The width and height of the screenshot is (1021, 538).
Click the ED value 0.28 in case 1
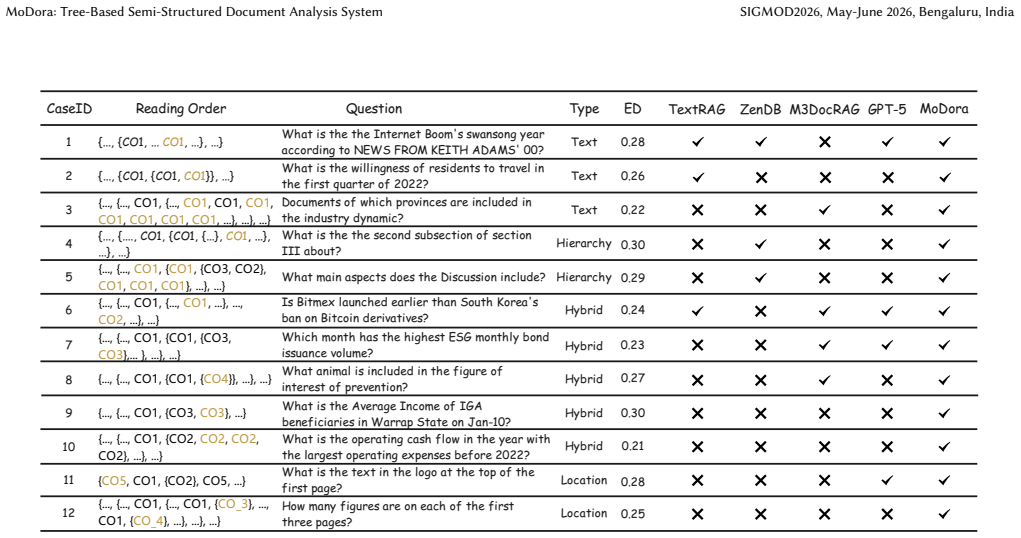click(x=632, y=142)
